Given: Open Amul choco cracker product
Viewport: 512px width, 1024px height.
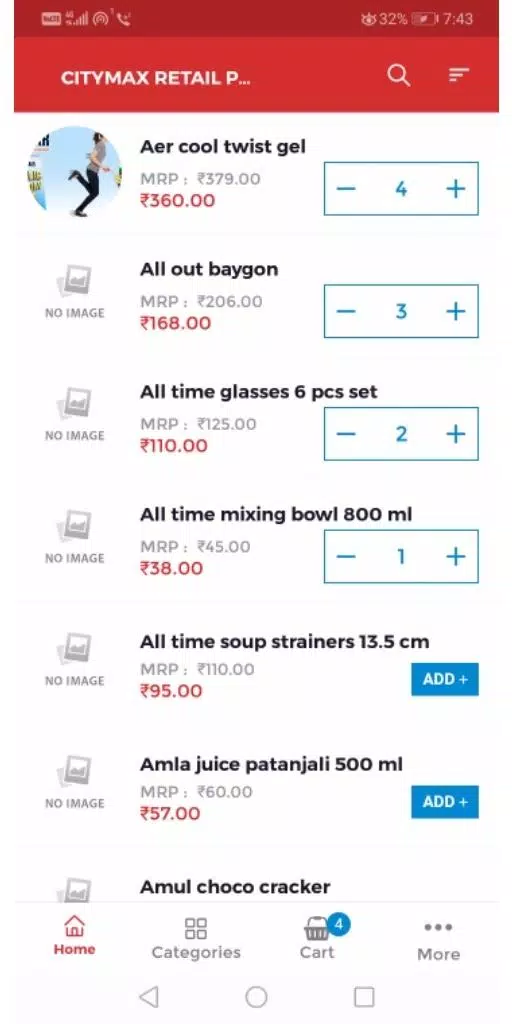Looking at the screenshot, I should (235, 886).
